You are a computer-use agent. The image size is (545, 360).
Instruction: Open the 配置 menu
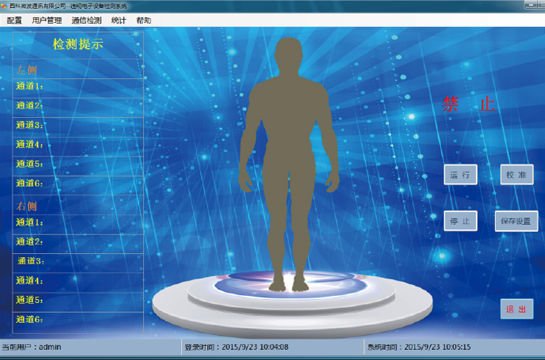tap(14, 21)
